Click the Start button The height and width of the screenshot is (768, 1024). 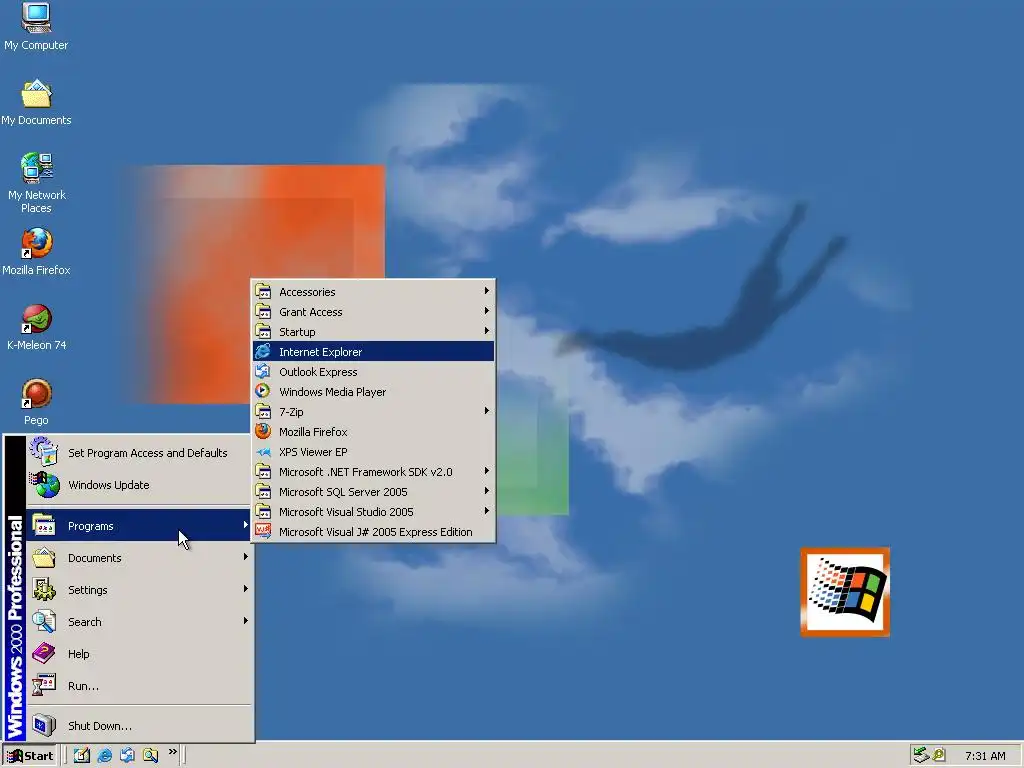30,756
